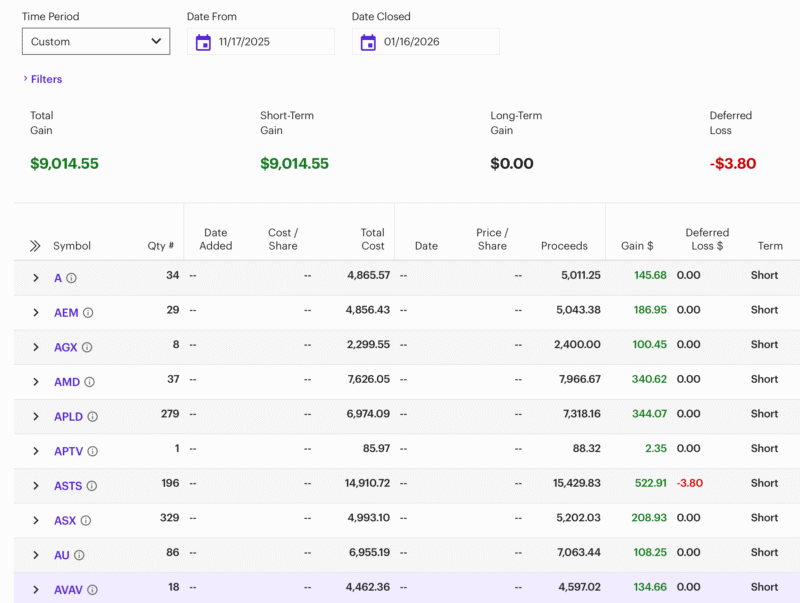This screenshot has height=603, width=800.
Task: Click the info icon next to AEM
Action: point(88,313)
